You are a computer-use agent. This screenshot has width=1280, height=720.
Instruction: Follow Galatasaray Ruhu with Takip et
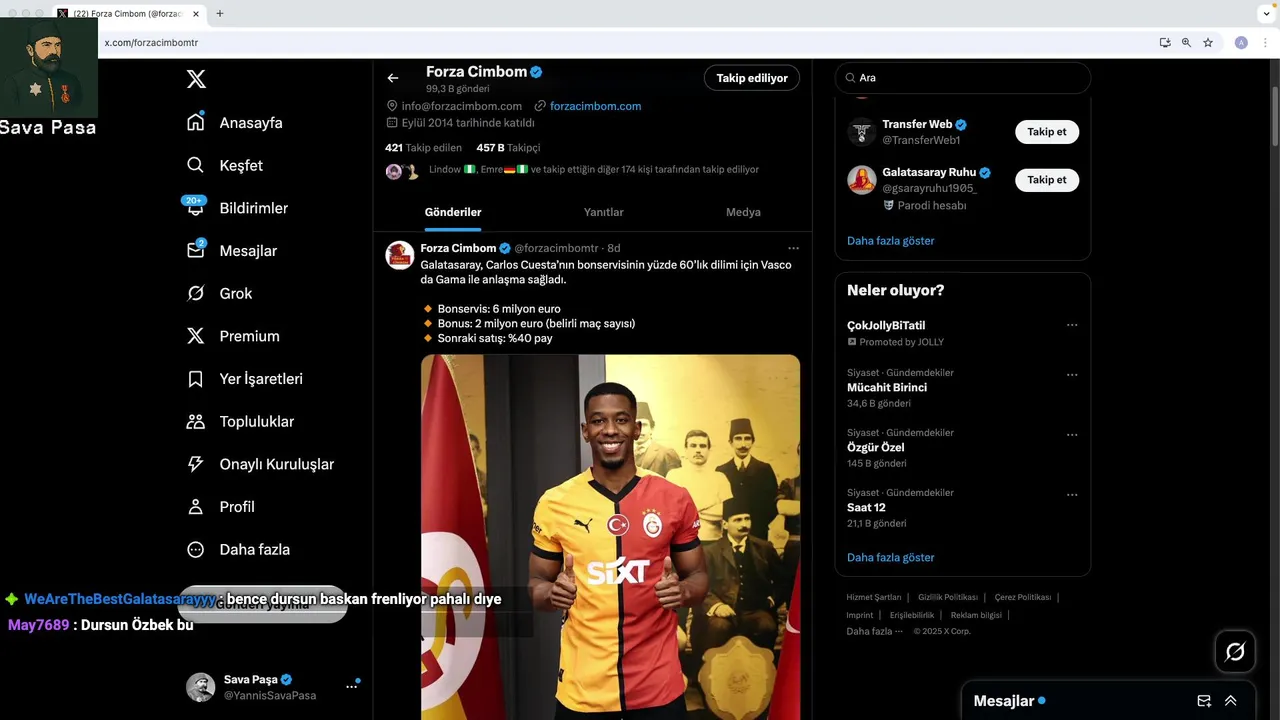point(1047,180)
